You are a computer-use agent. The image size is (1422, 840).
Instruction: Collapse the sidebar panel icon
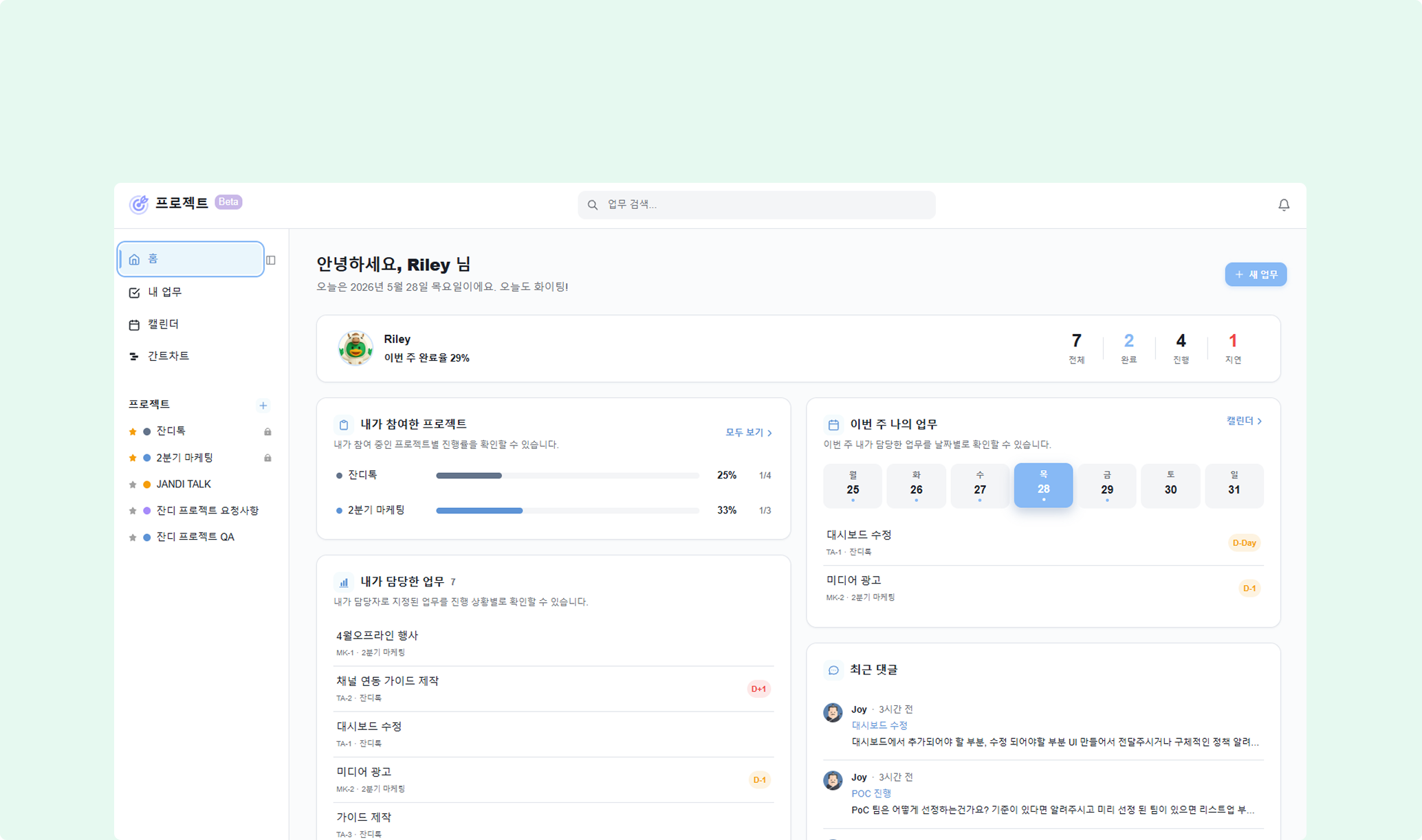tap(271, 260)
